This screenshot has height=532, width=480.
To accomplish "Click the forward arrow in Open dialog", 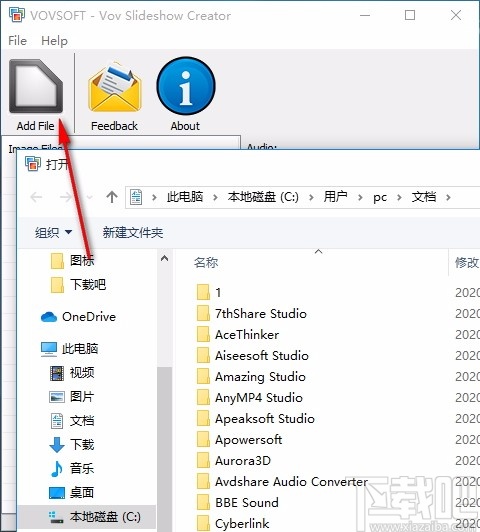I will tap(65, 197).
